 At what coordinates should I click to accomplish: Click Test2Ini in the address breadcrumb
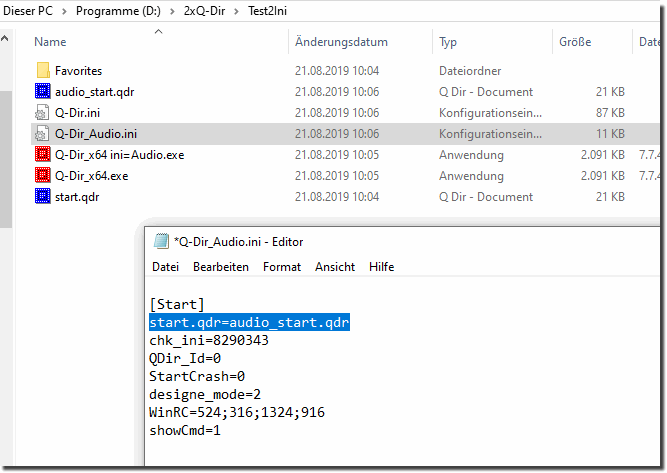click(268, 11)
